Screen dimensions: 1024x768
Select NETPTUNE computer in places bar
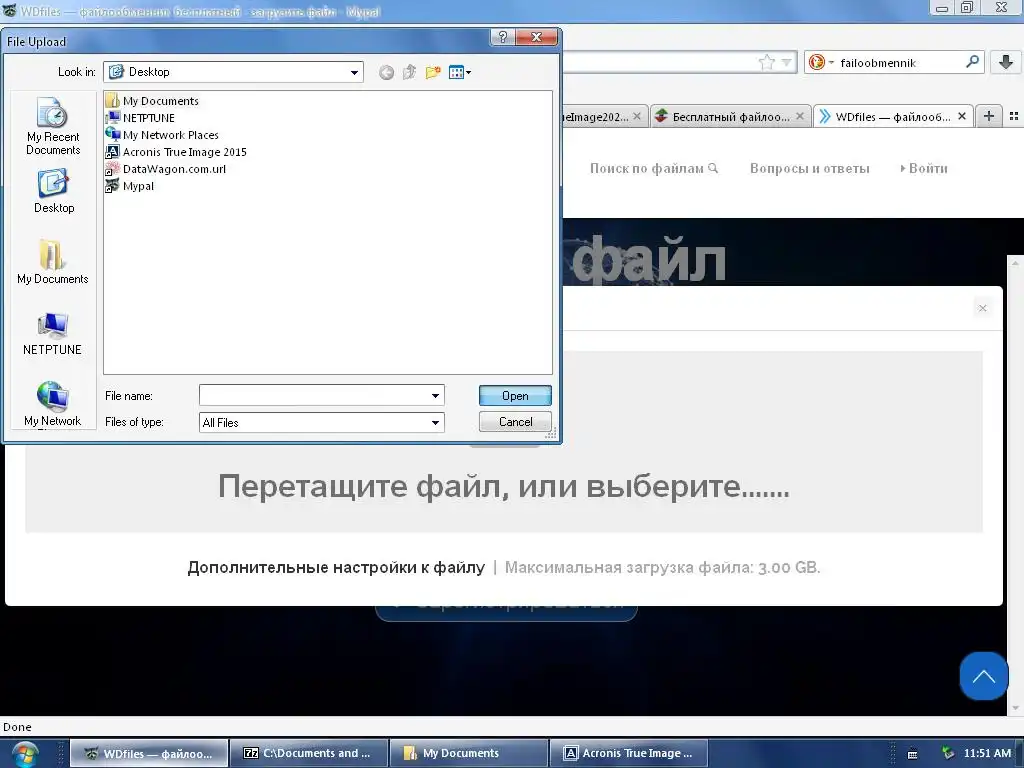[52, 334]
